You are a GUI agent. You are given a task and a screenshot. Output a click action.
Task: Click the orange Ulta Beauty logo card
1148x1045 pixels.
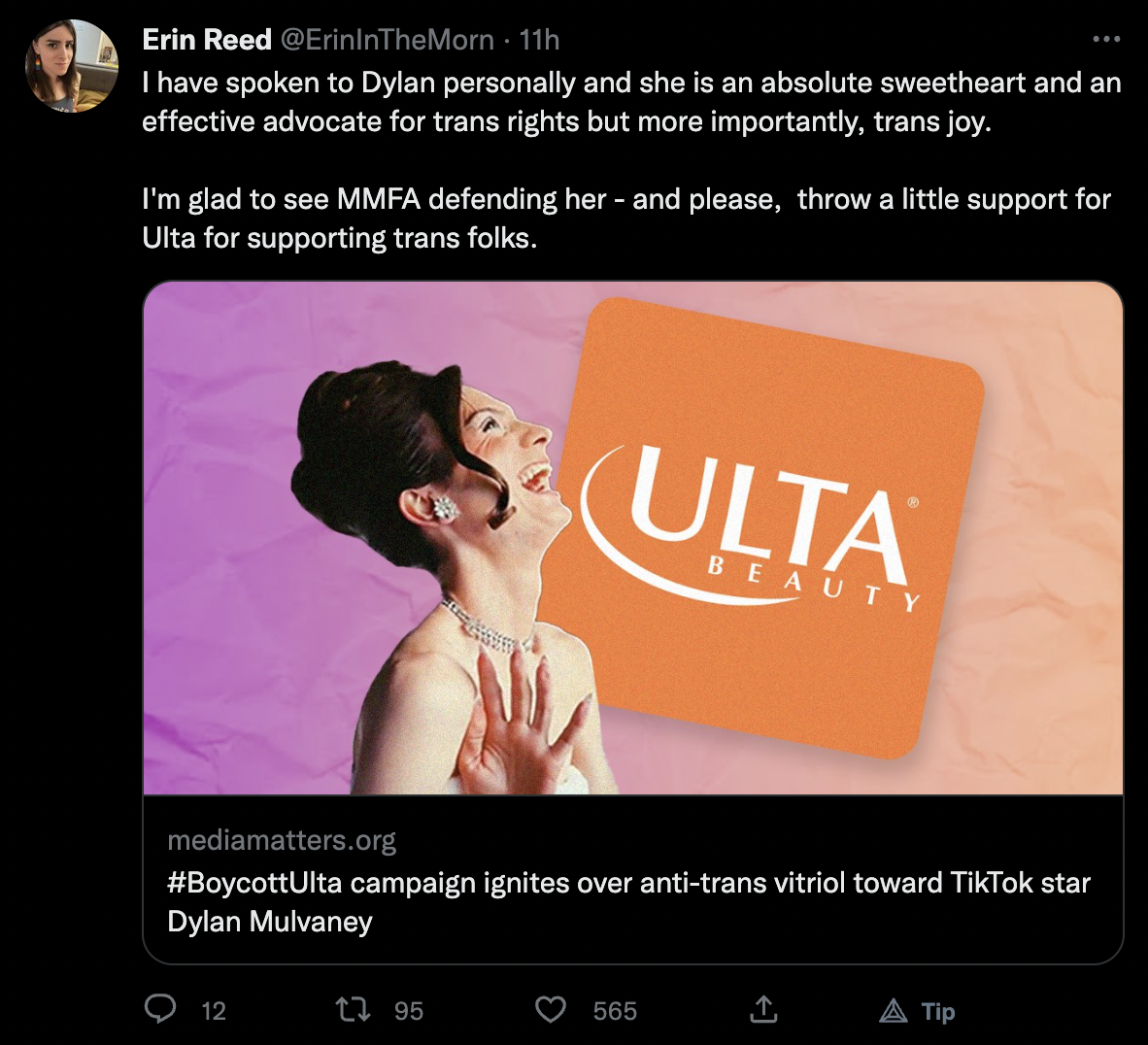pos(767,524)
